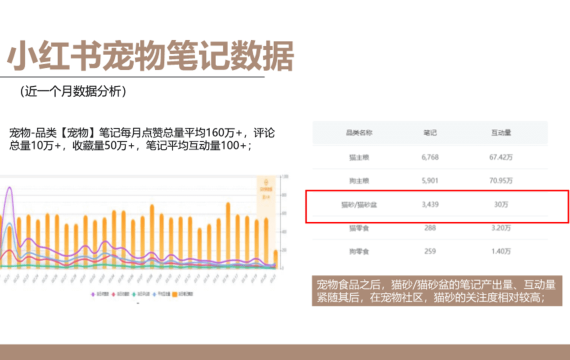Click the purple legend marker under the chart
This screenshot has height=360, width=570.
93,294
